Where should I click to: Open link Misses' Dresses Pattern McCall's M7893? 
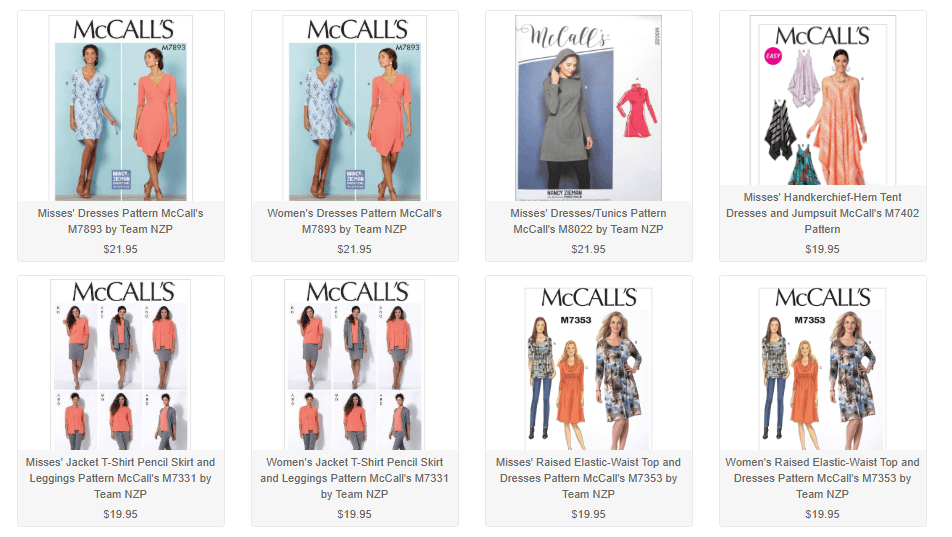click(x=120, y=221)
